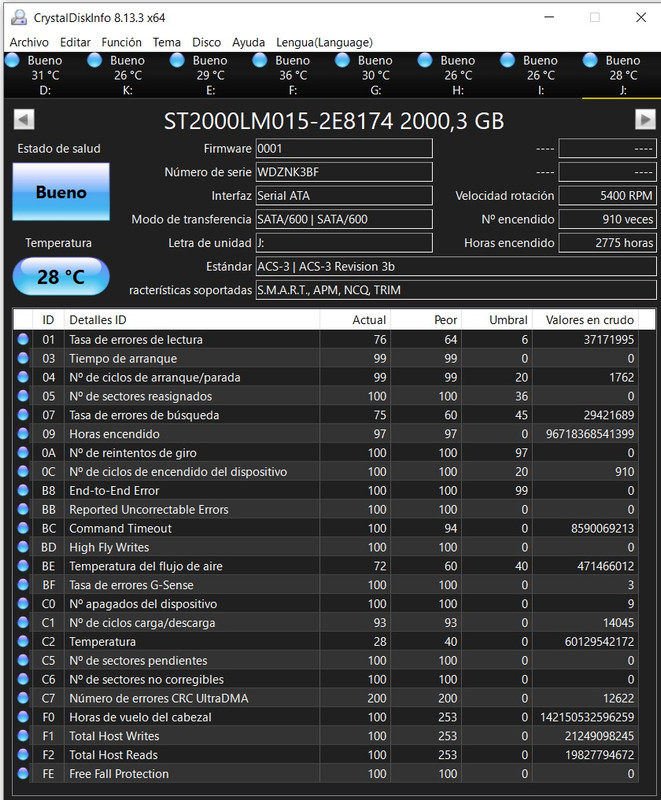
Task: Click the Valores en crudo column header
Action: tap(586, 320)
